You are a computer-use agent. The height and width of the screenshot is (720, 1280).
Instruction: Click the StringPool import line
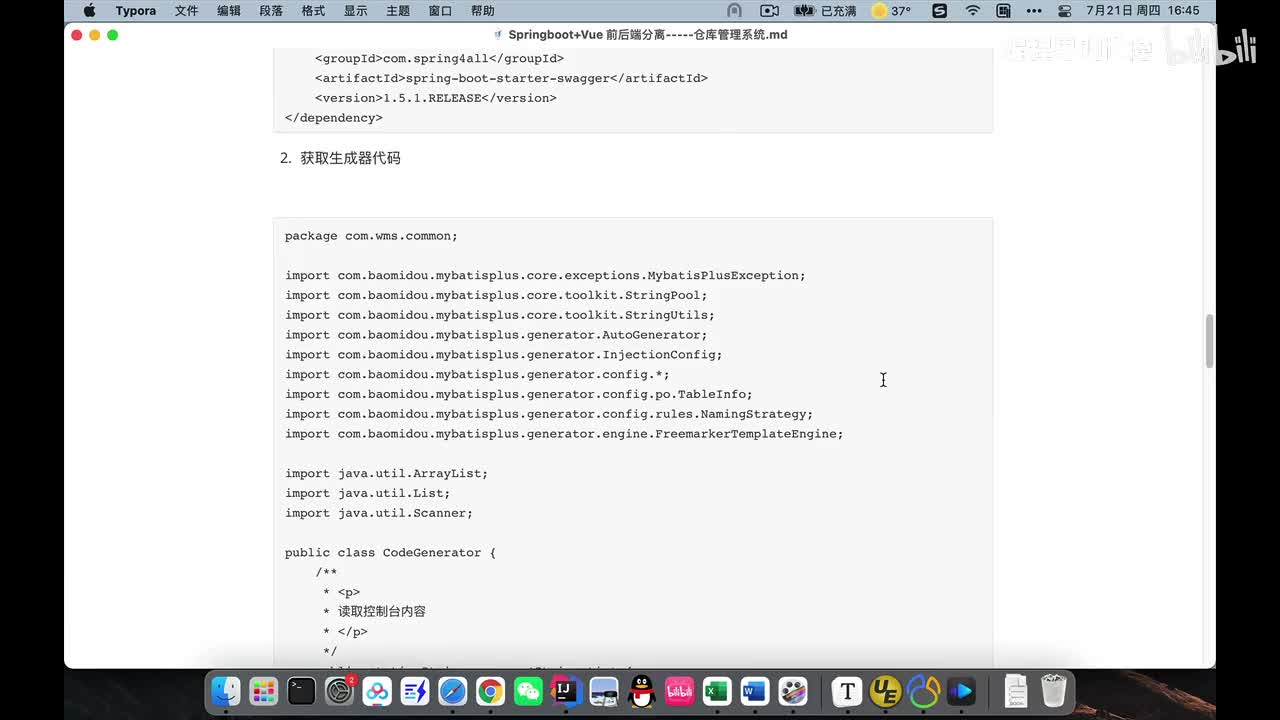point(496,295)
